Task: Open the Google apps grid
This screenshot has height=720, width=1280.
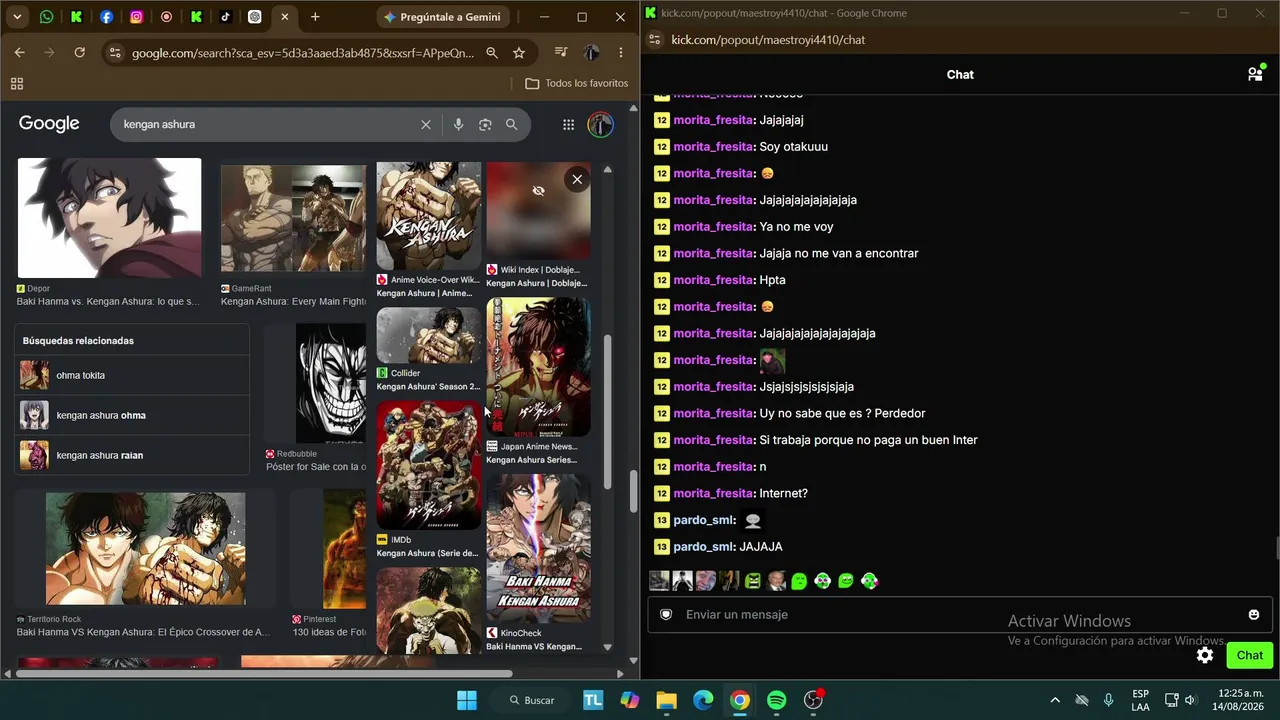Action: coord(568,124)
